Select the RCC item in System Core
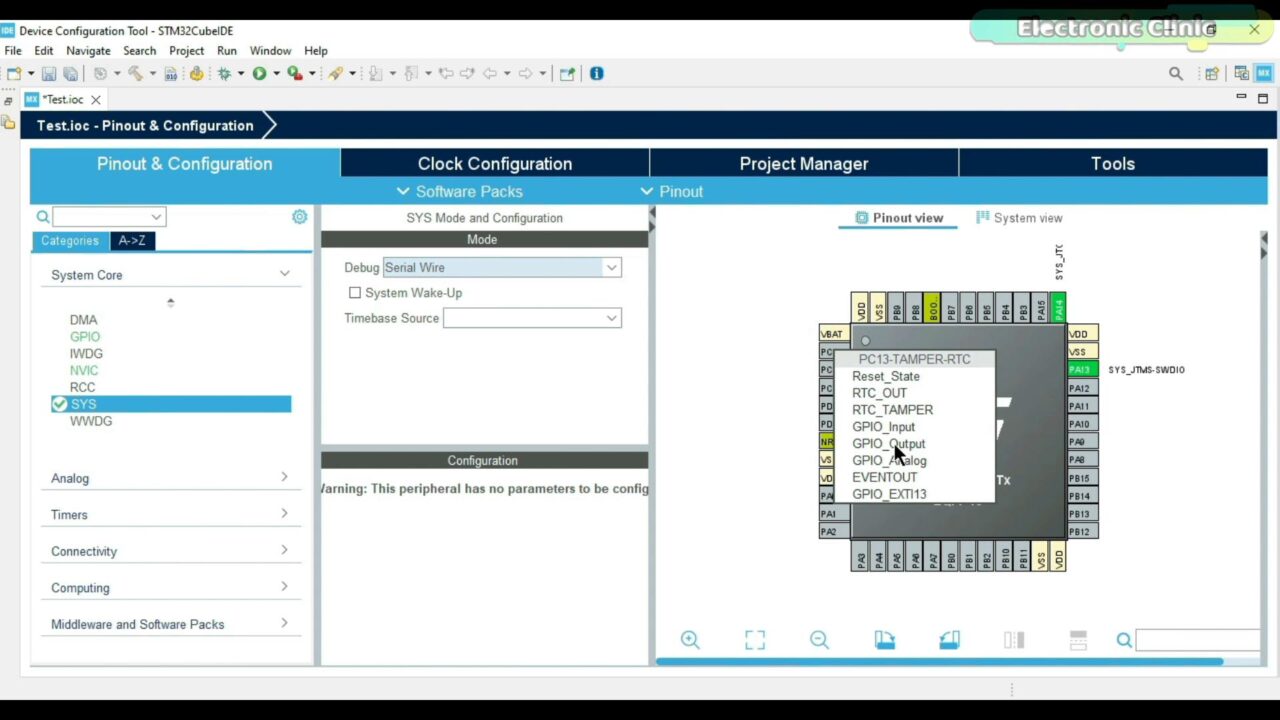The height and width of the screenshot is (720, 1280). pyautogui.click(x=82, y=387)
